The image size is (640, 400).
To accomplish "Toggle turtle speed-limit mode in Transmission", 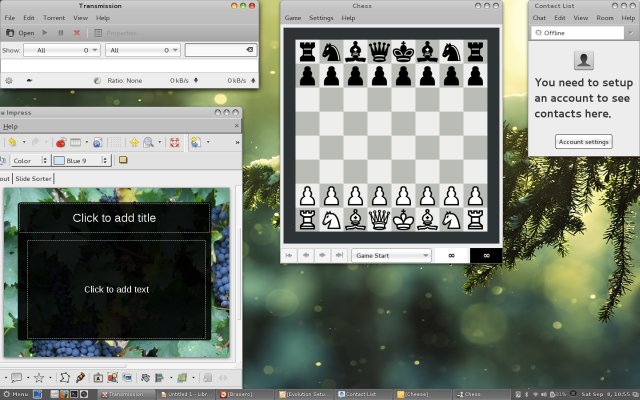I will click(28, 80).
